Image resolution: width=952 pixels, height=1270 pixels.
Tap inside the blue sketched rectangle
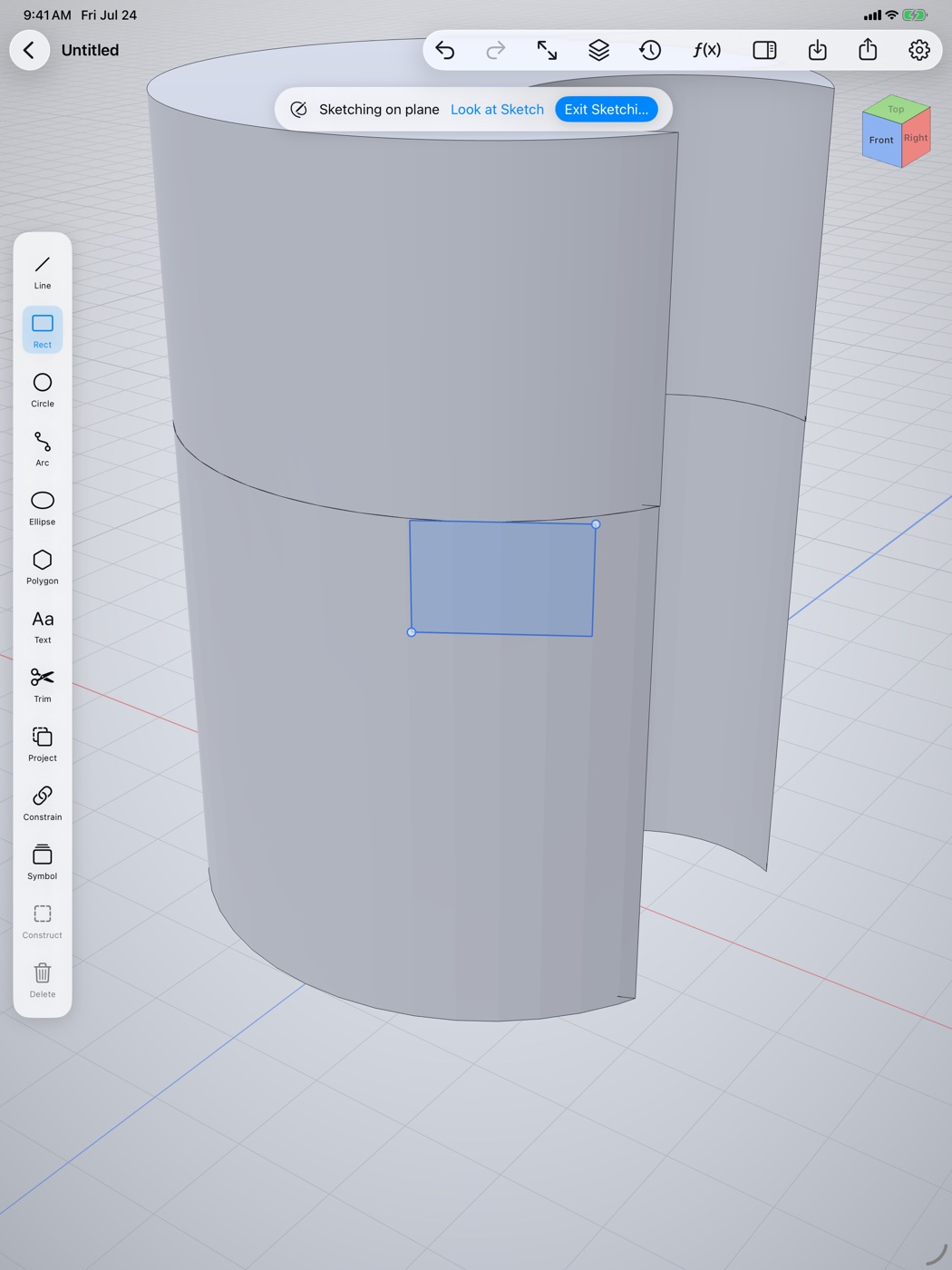[502, 578]
